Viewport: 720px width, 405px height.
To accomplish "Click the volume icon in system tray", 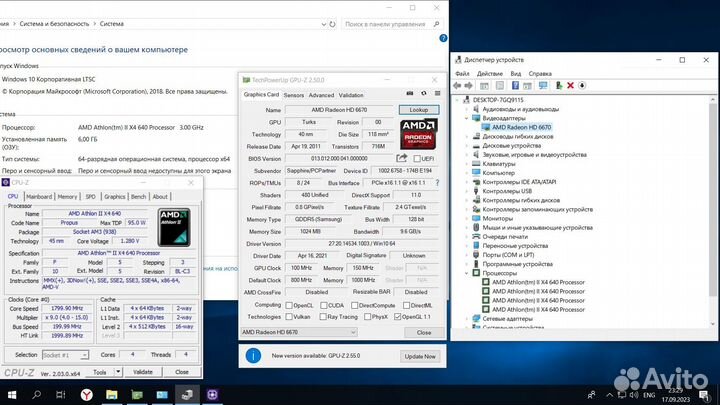I will [x=634, y=395].
